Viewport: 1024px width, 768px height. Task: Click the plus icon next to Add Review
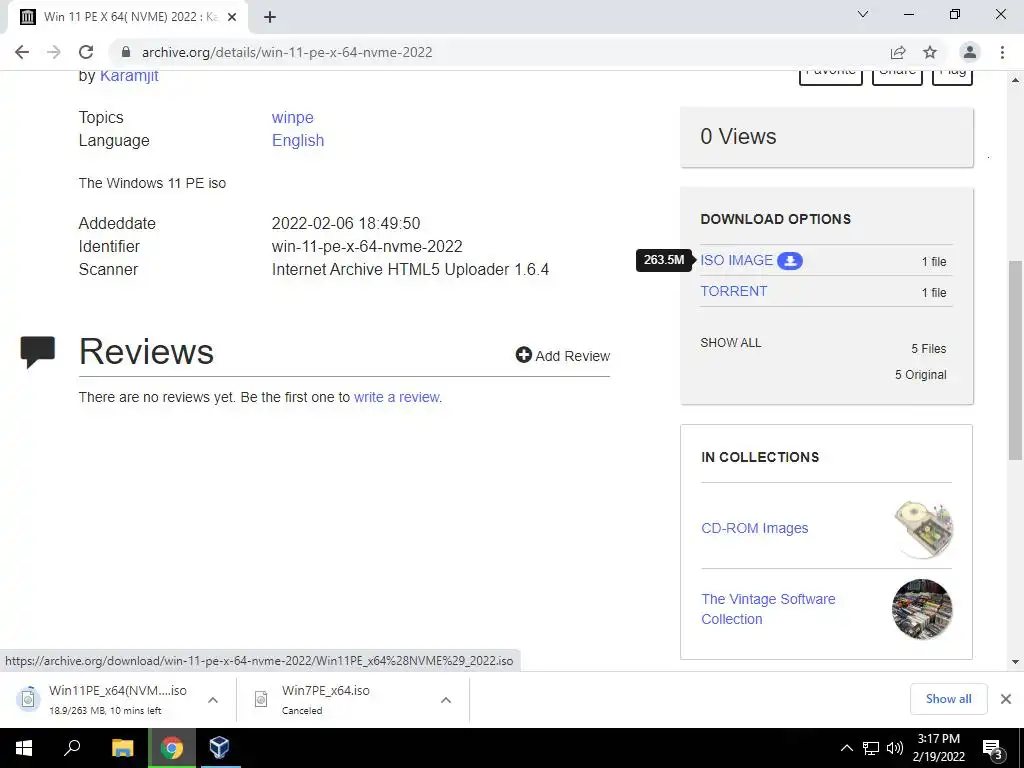pyautogui.click(x=524, y=355)
